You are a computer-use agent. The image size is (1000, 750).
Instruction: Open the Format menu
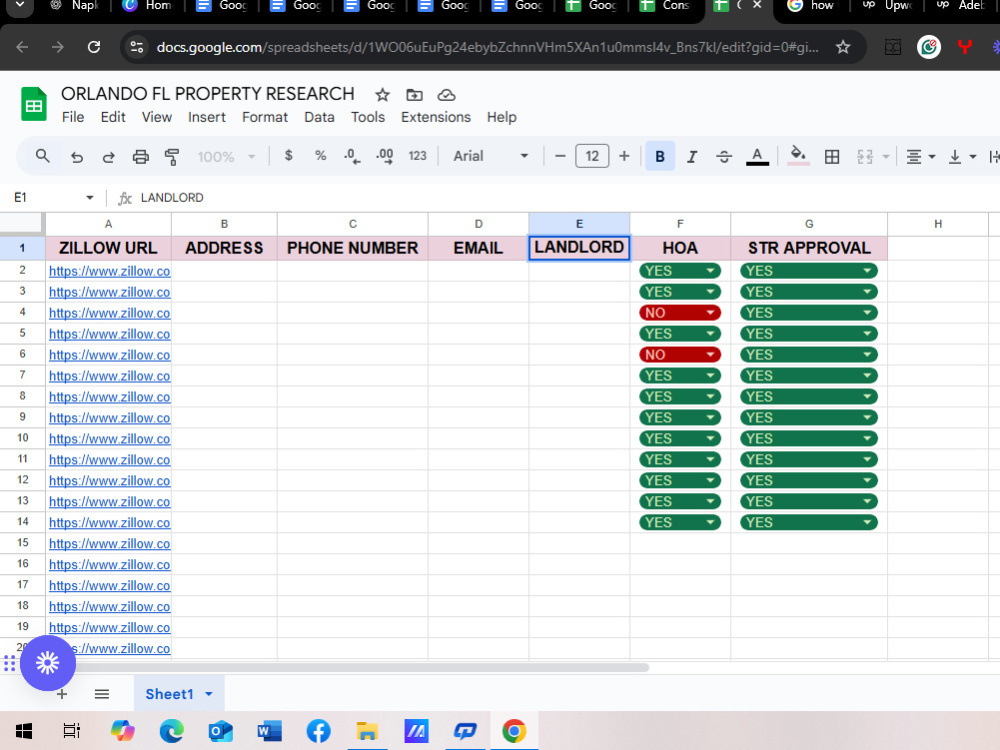click(x=265, y=117)
